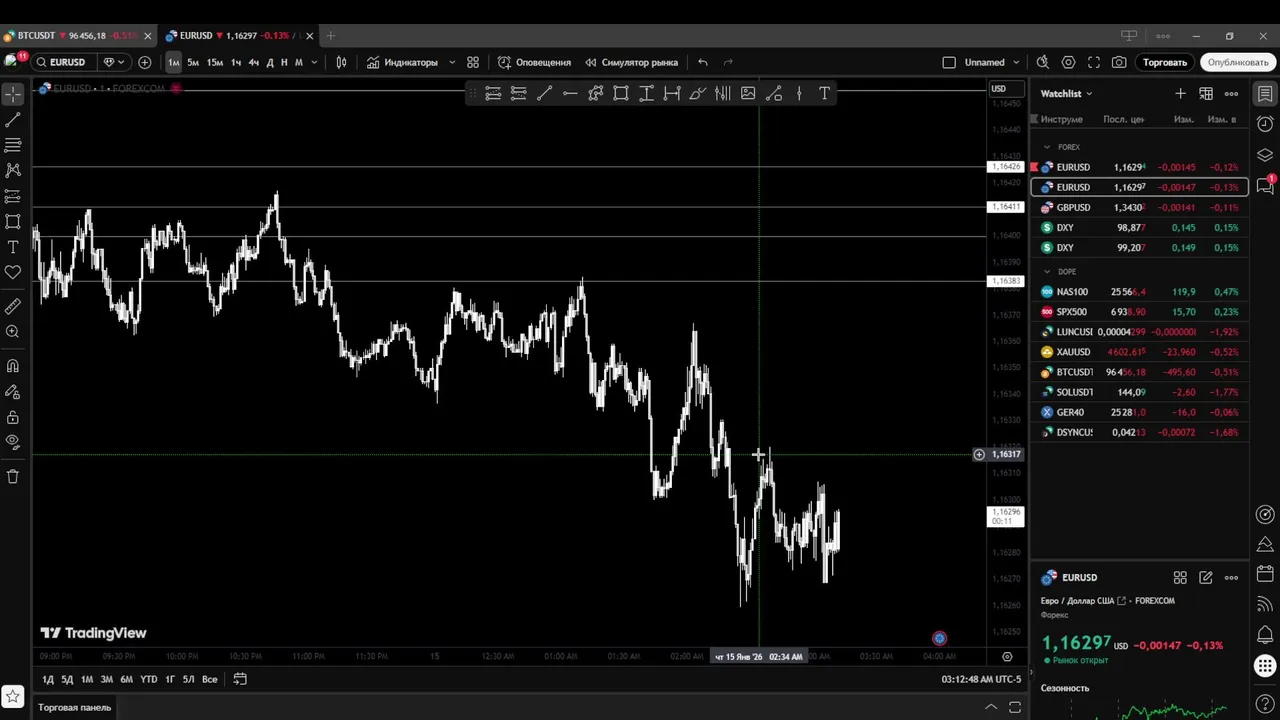This screenshot has width=1280, height=720.
Task: Toggle magnet mode on left toolbar
Action: point(13,366)
